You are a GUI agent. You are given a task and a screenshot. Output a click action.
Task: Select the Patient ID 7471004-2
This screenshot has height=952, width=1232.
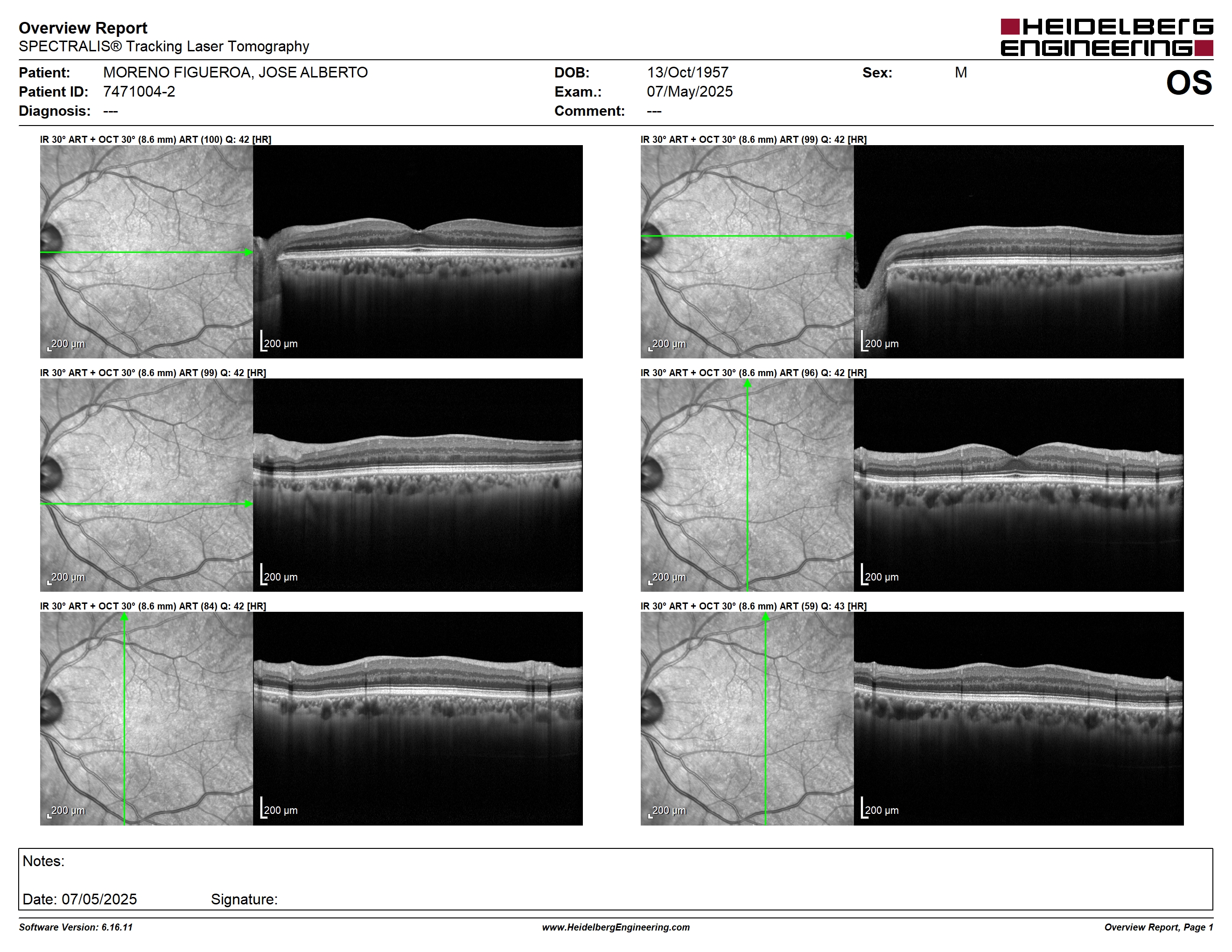click(x=139, y=91)
